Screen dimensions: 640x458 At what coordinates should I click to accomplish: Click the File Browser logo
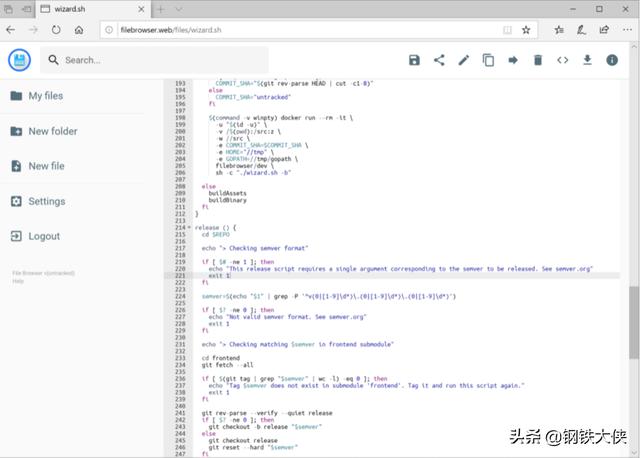pos(19,60)
